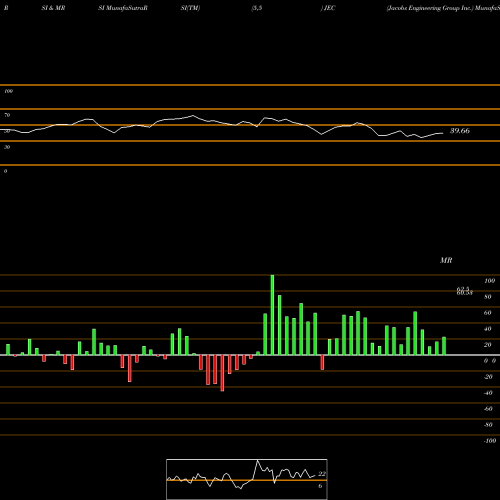Image resolution: width=500 pixels, height=500 pixels.
Task: Click the 'SI MunafaSutraR' header text
Action: (x=123, y=8)
